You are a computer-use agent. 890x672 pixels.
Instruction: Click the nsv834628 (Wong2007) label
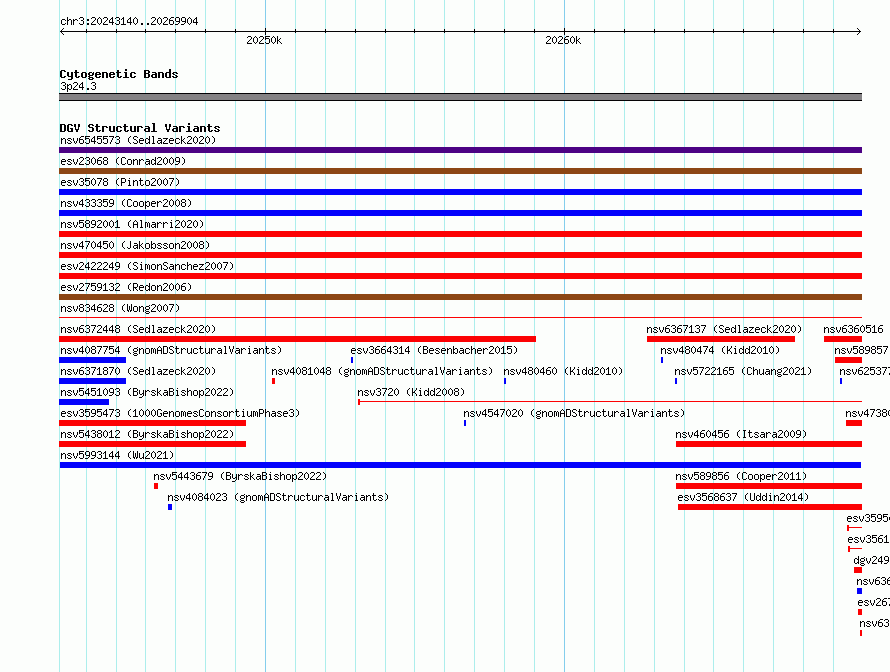pos(120,308)
